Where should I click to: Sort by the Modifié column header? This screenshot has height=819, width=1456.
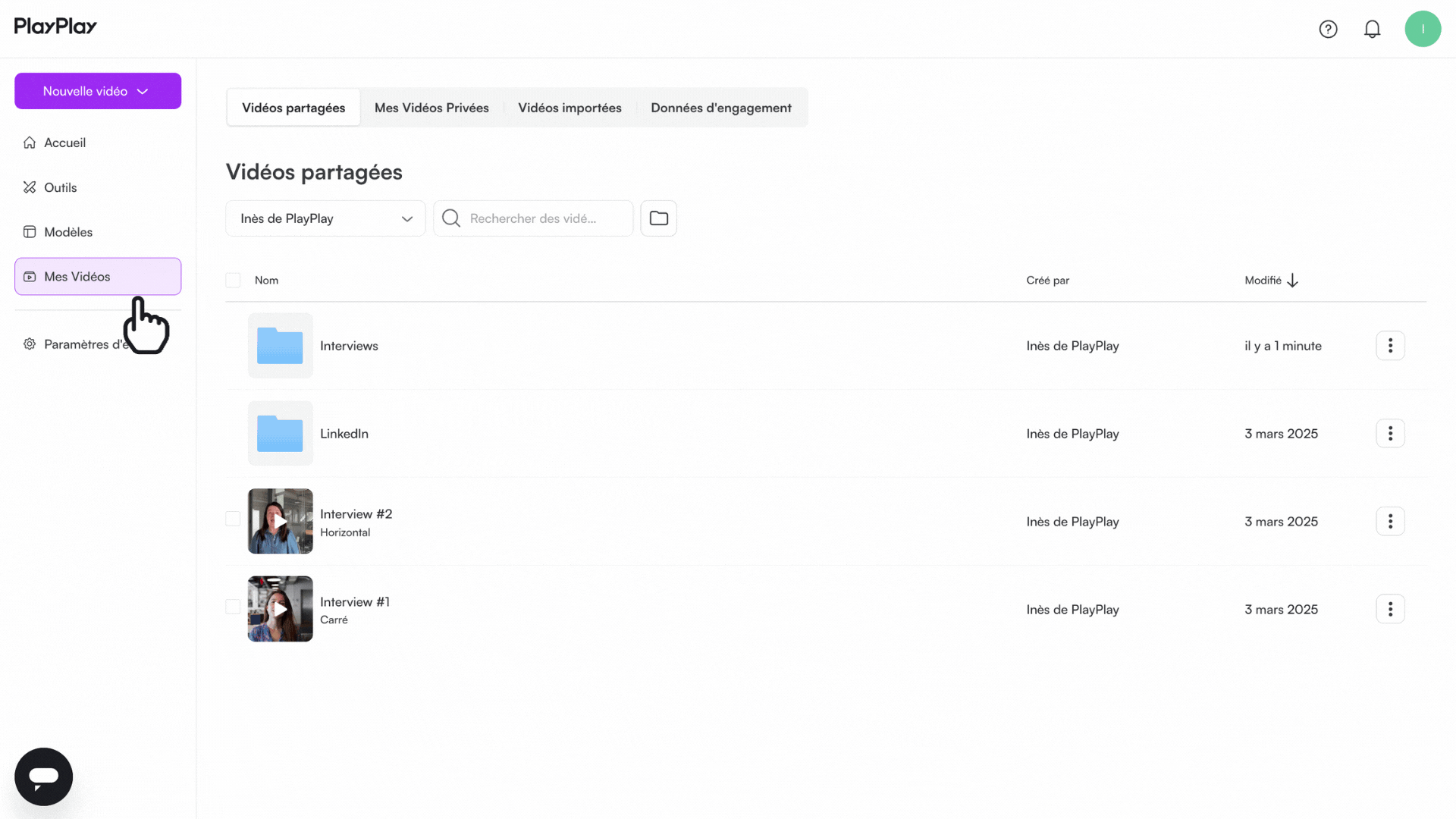click(x=1263, y=281)
